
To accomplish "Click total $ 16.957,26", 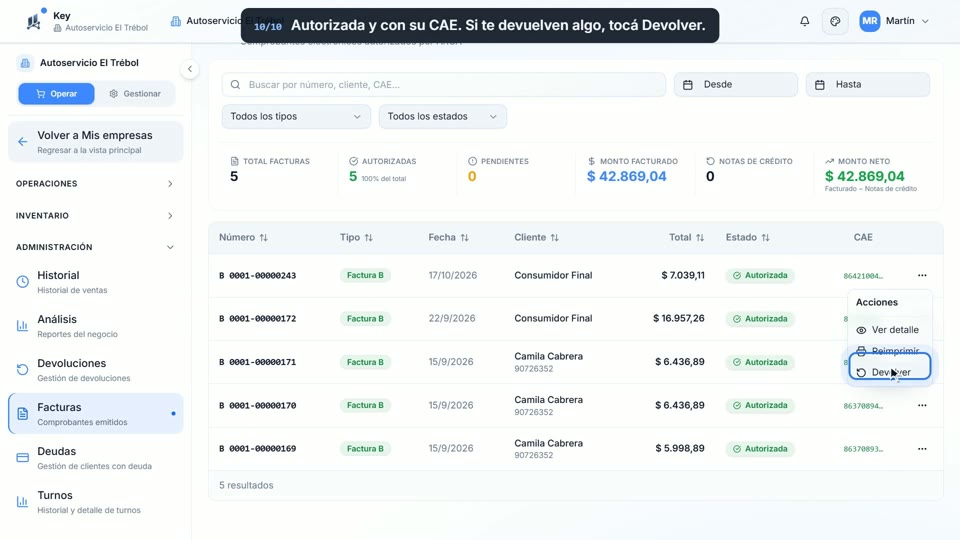I will [x=678, y=318].
